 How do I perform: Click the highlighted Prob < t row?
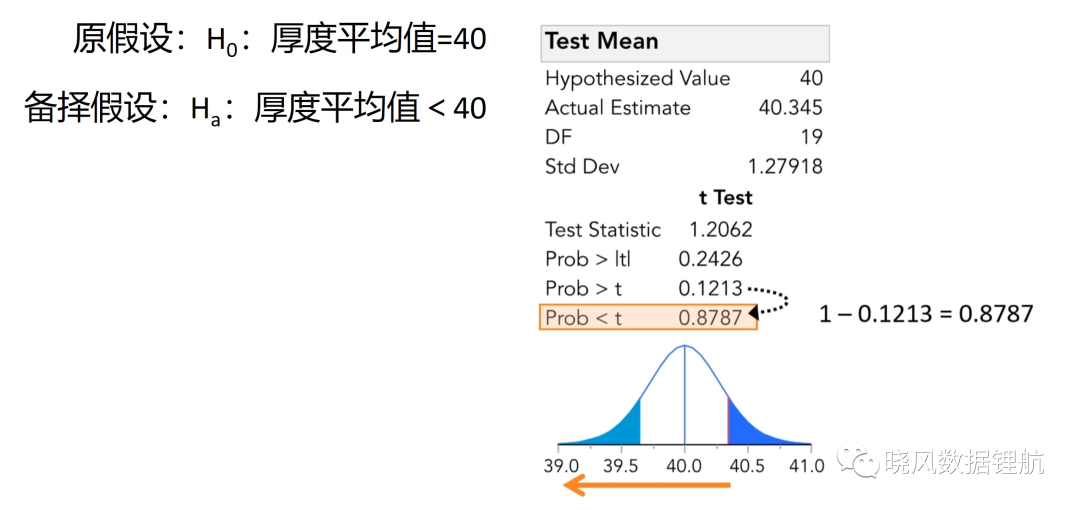(x=648, y=317)
